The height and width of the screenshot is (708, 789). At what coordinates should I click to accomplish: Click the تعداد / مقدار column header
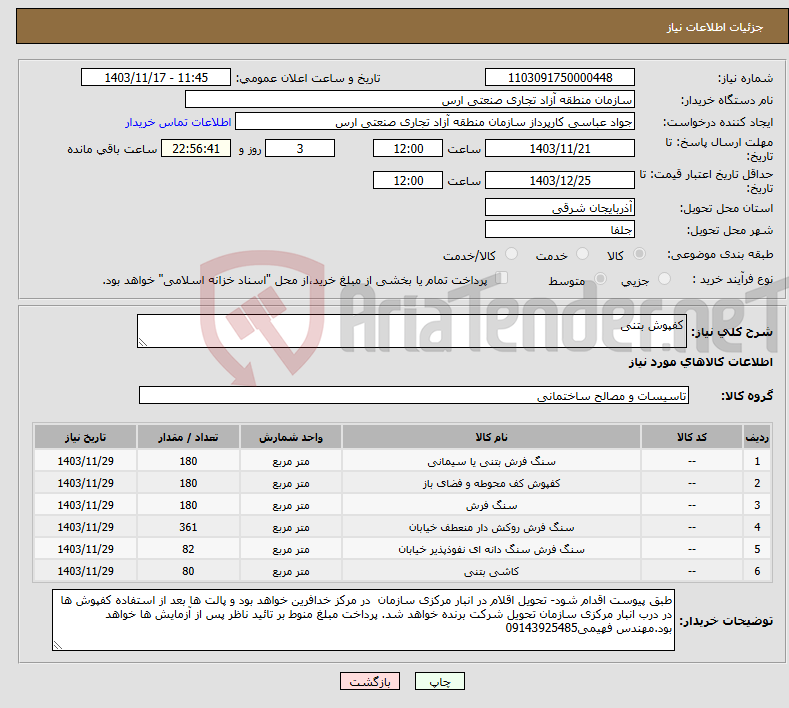point(188,437)
